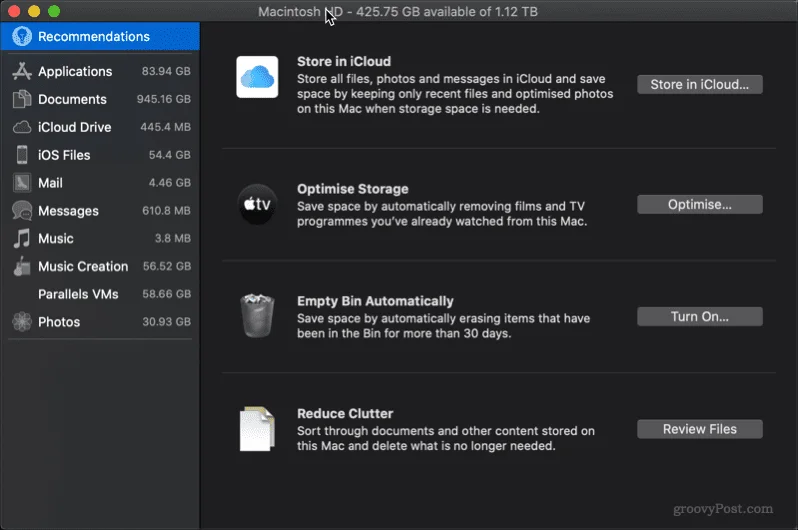Click the iCloud app icon
The height and width of the screenshot is (530, 798).
[257, 77]
